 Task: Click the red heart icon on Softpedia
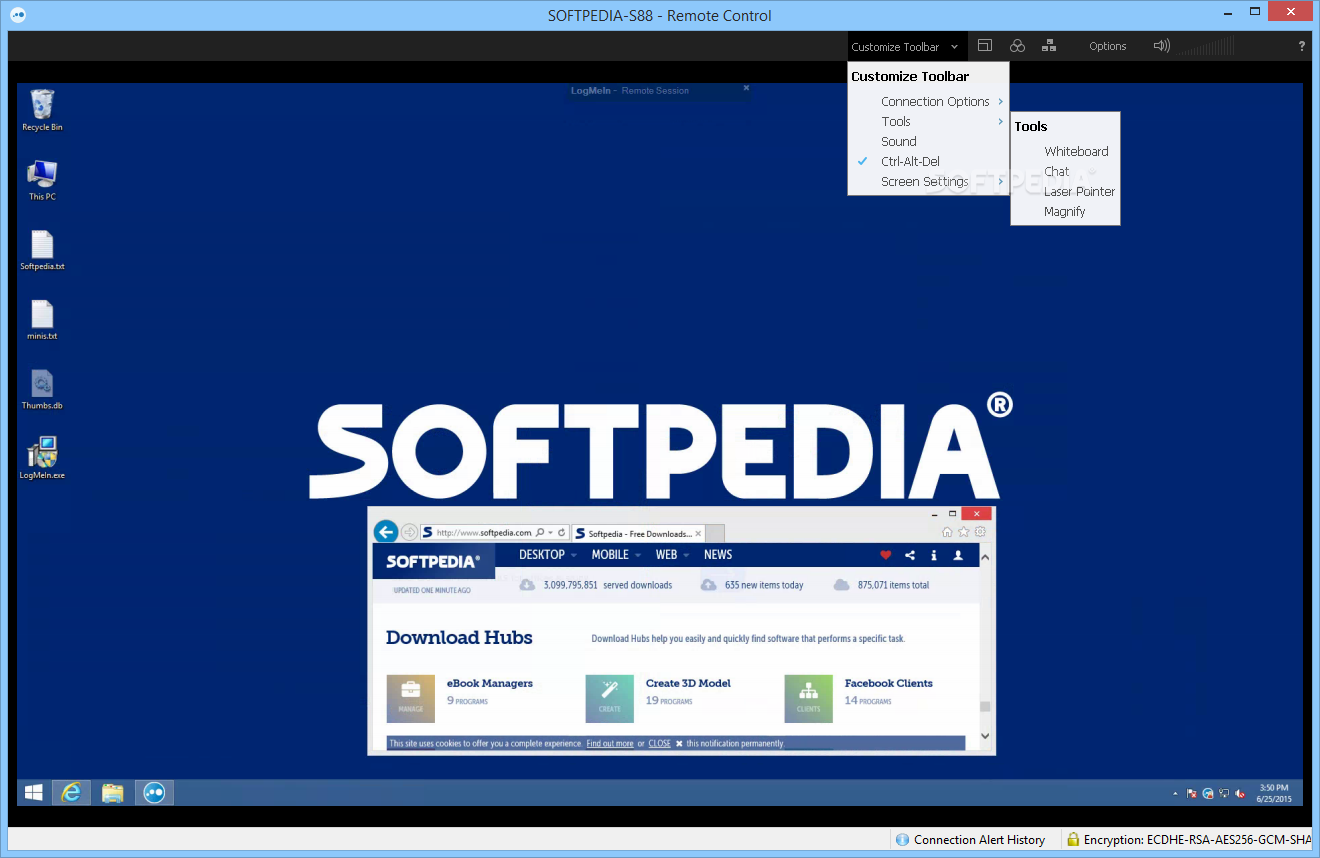pyautogui.click(x=885, y=555)
